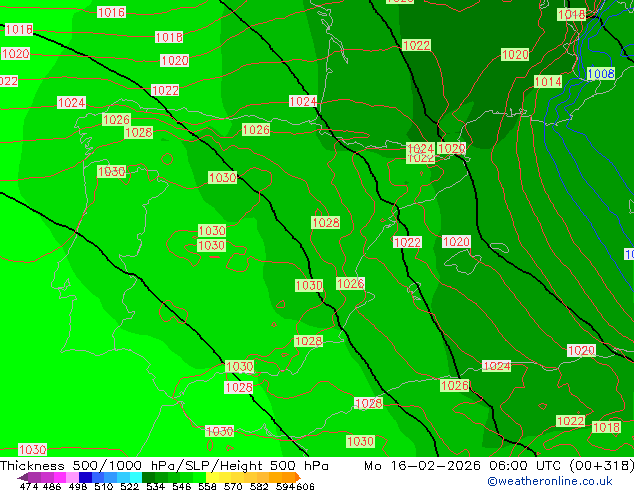
Task: Click the blue 1008 isobar label
Action: (x=601, y=74)
